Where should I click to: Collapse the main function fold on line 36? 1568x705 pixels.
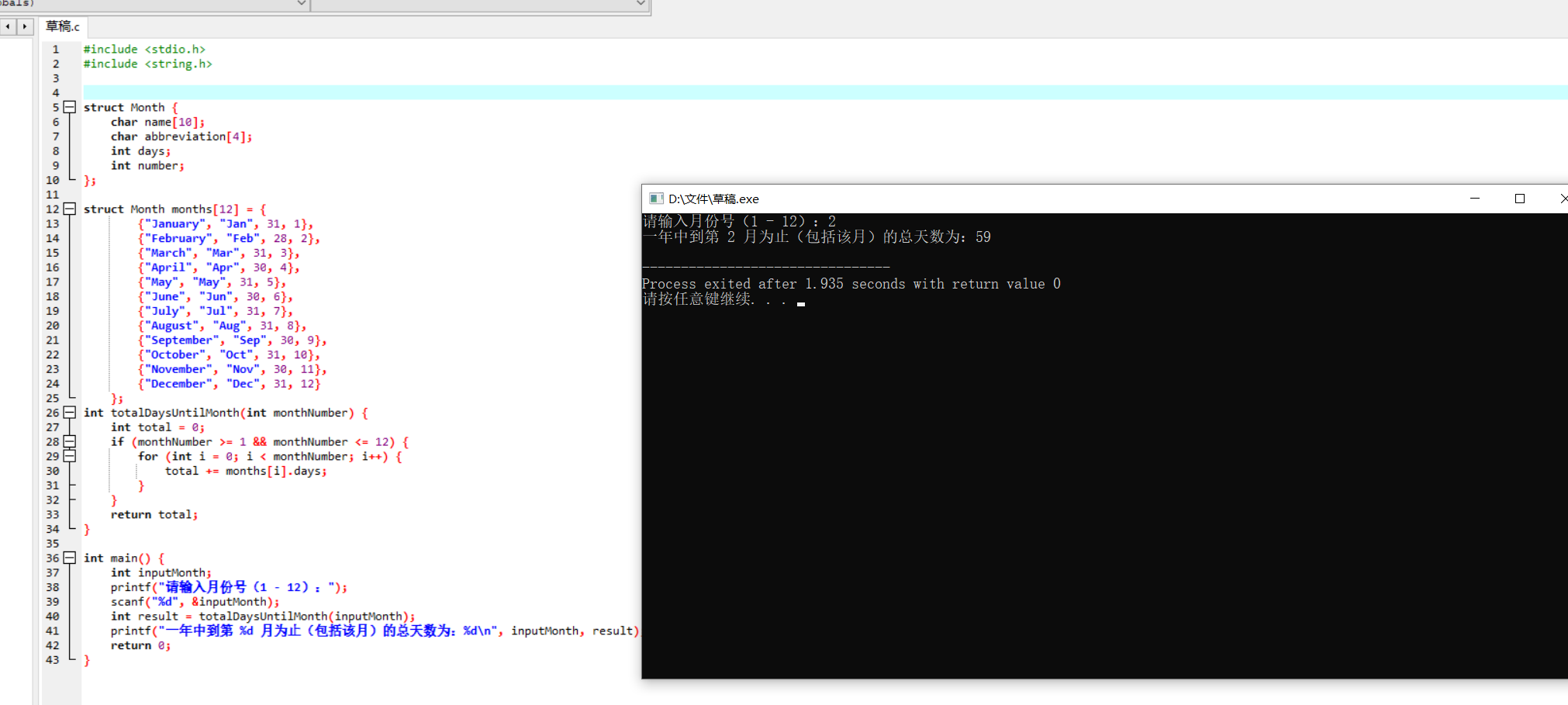click(70, 558)
